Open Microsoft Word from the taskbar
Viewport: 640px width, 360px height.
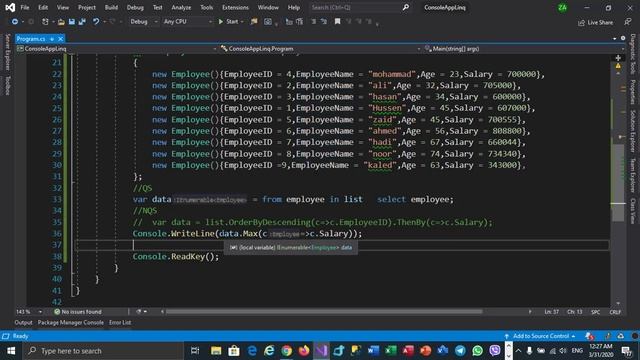tap(373, 351)
